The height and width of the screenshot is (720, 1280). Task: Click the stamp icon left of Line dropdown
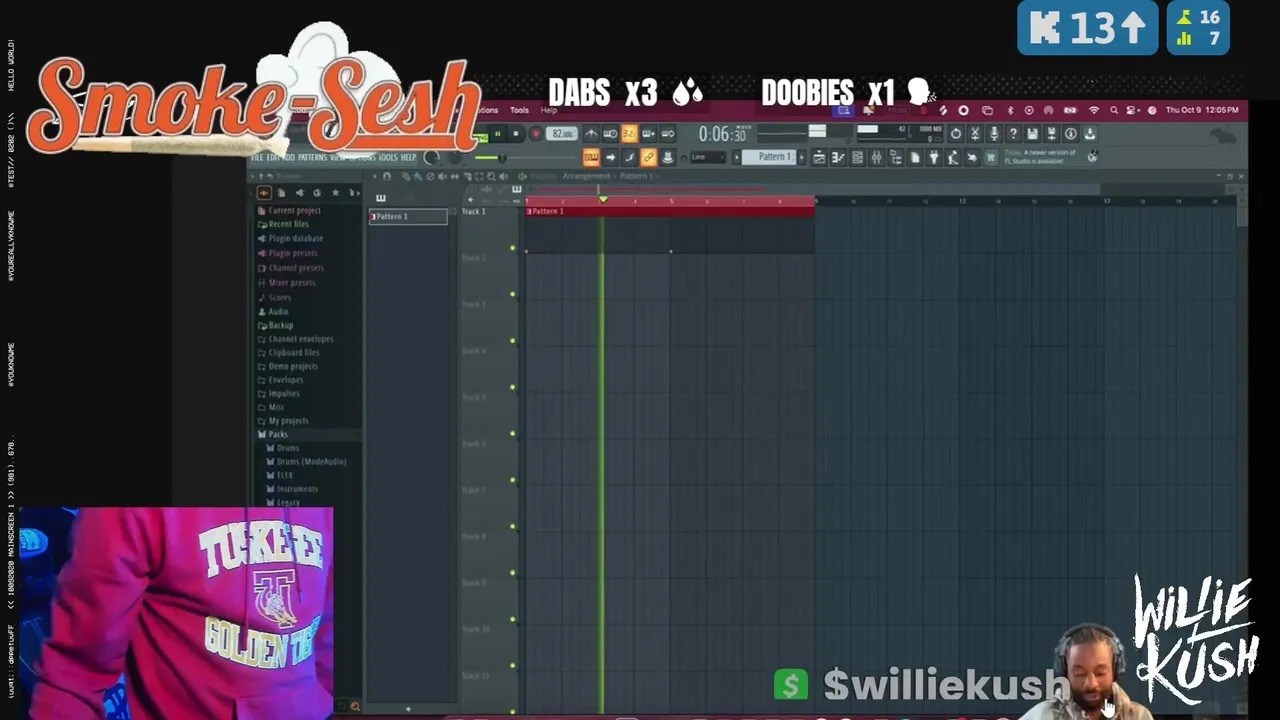(668, 158)
